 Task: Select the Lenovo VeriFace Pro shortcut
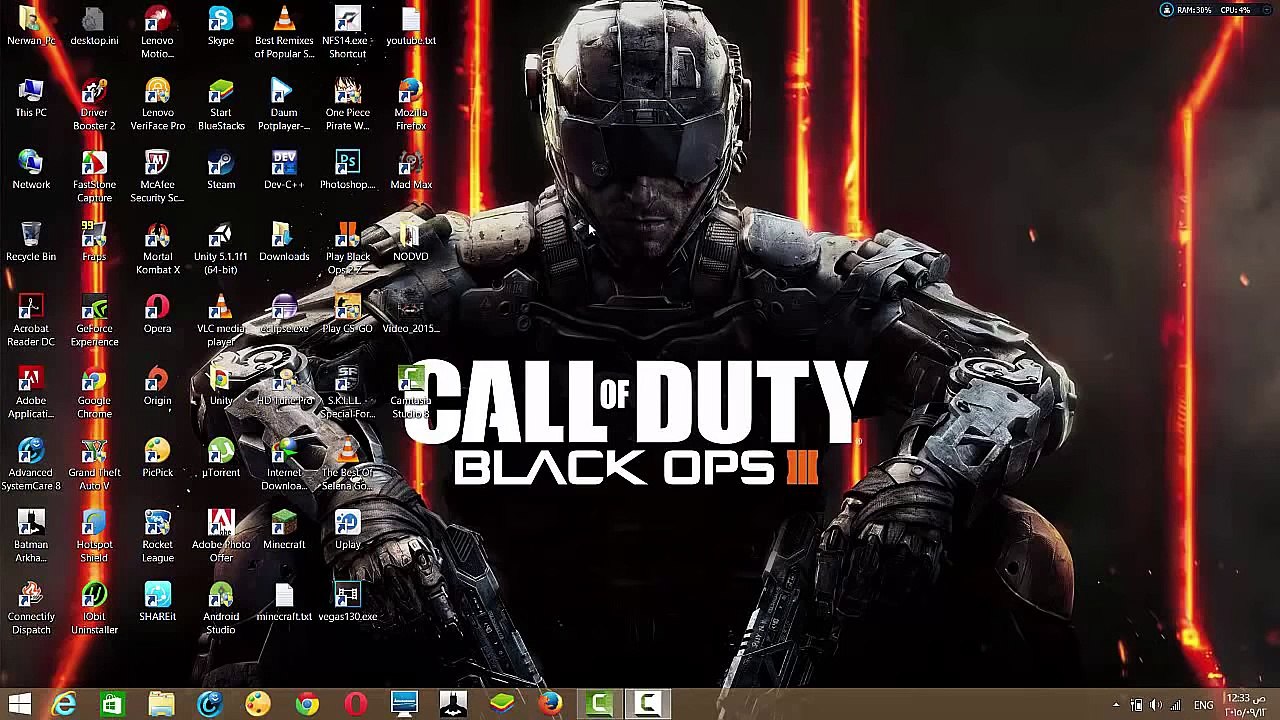click(x=157, y=105)
